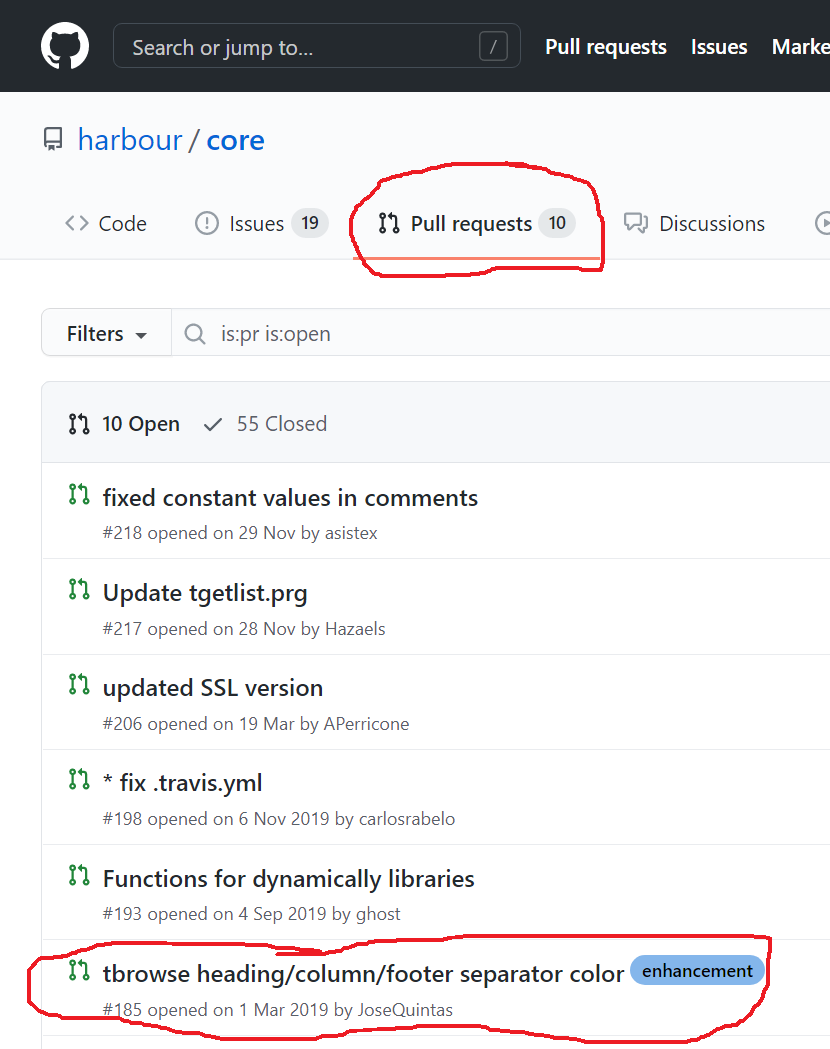Click the slash shortcut icon in search
Screen dimensions: 830x1049
[x=493, y=47]
